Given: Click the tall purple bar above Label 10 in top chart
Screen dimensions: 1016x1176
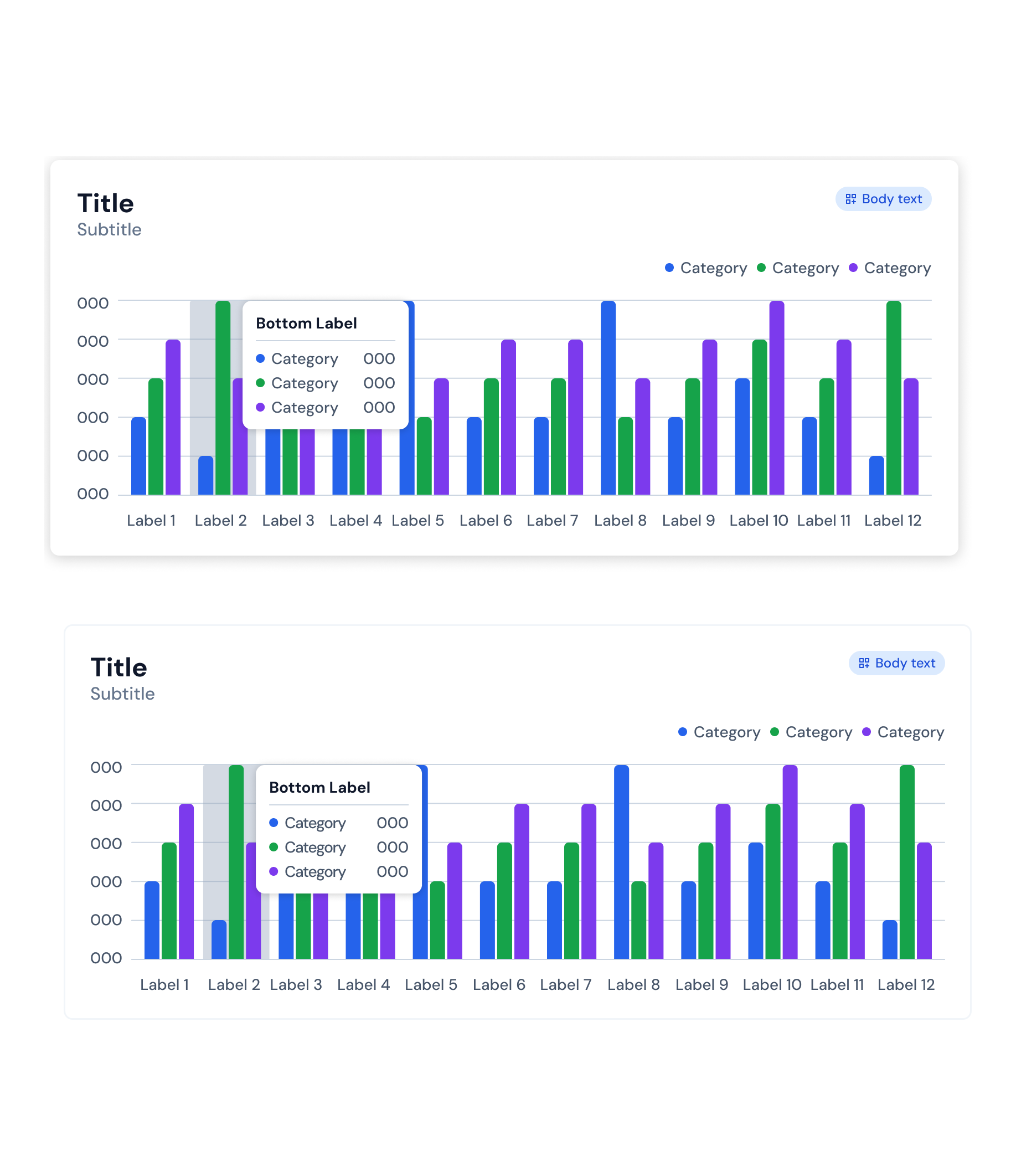Looking at the screenshot, I should pos(776,397).
